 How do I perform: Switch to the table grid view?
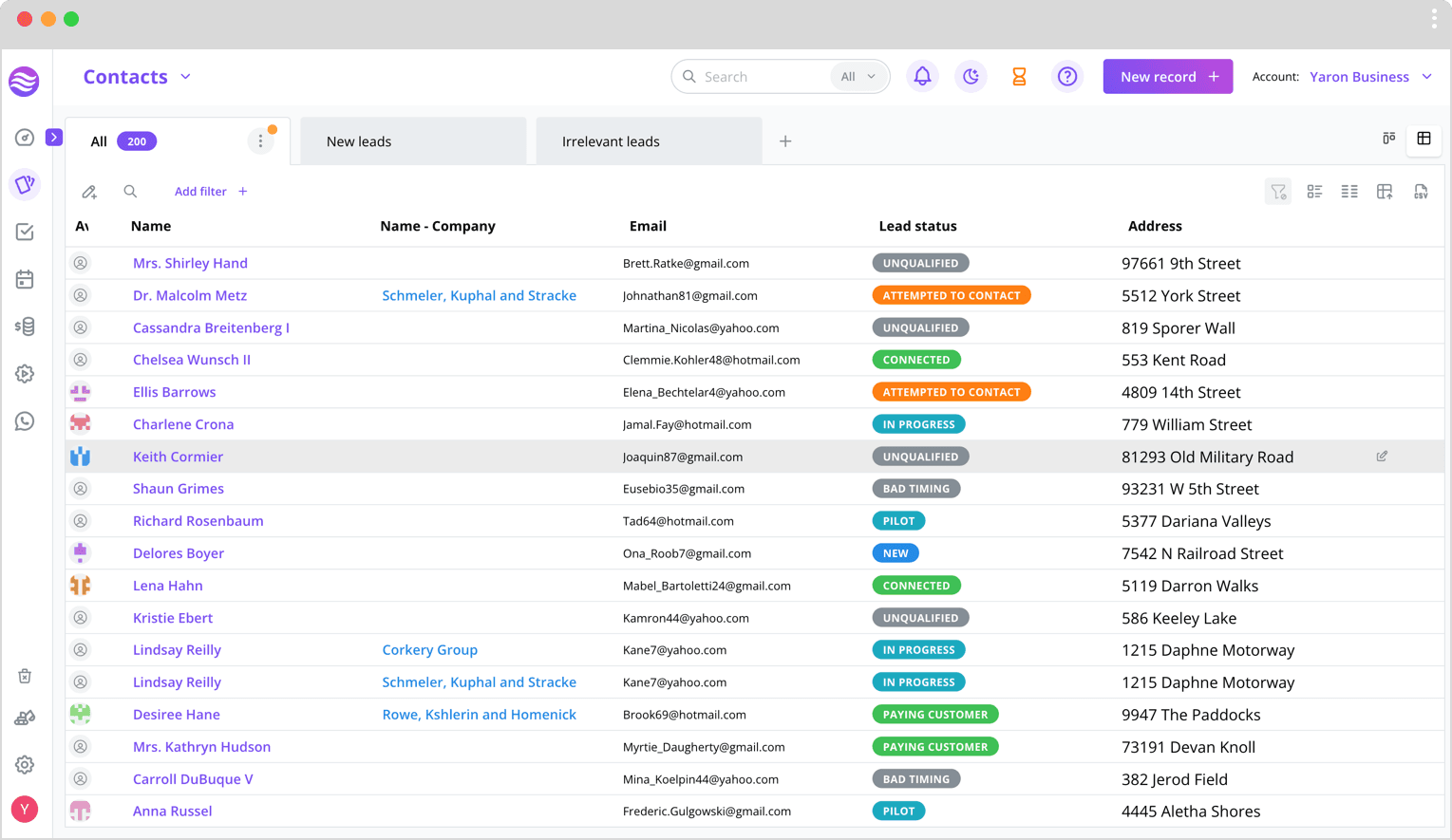(x=1424, y=139)
